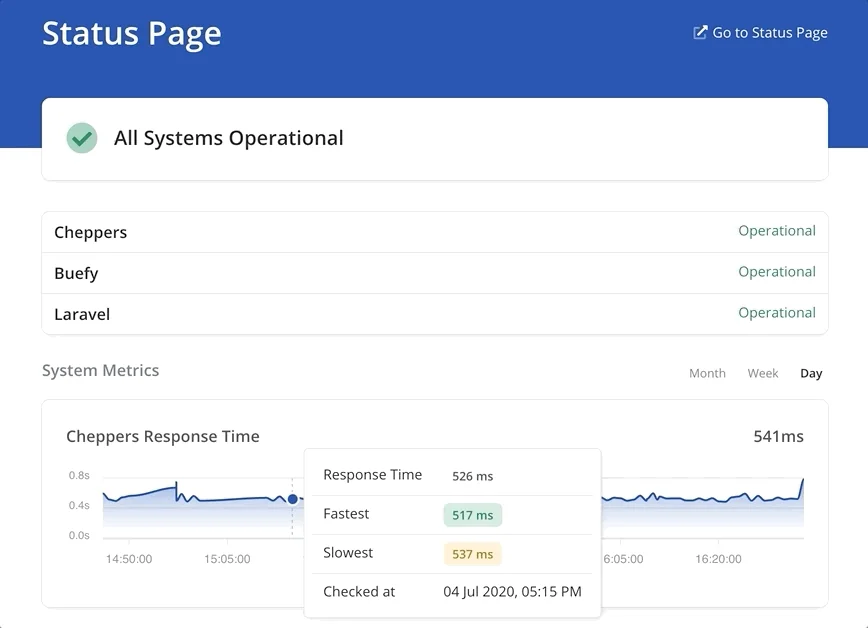The width and height of the screenshot is (868, 628).
Task: Click the green 517 ms fastest badge
Action: click(x=472, y=515)
